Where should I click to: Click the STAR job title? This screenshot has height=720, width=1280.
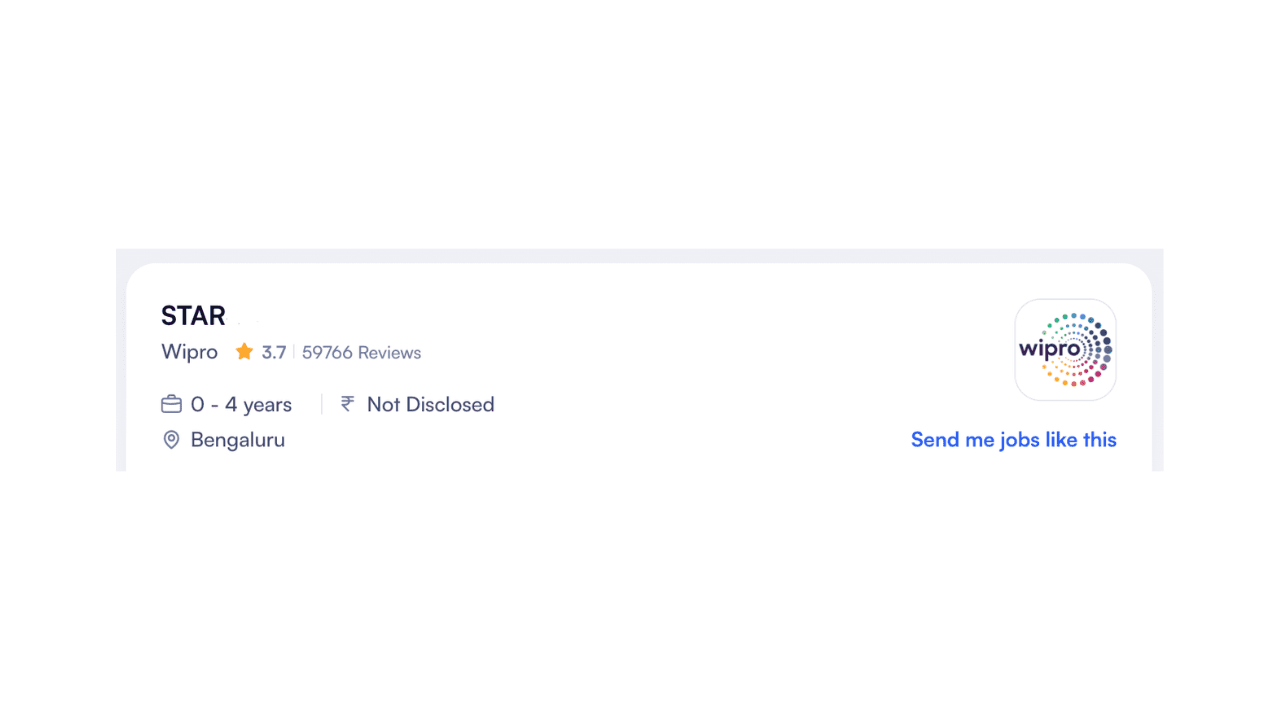(x=193, y=316)
